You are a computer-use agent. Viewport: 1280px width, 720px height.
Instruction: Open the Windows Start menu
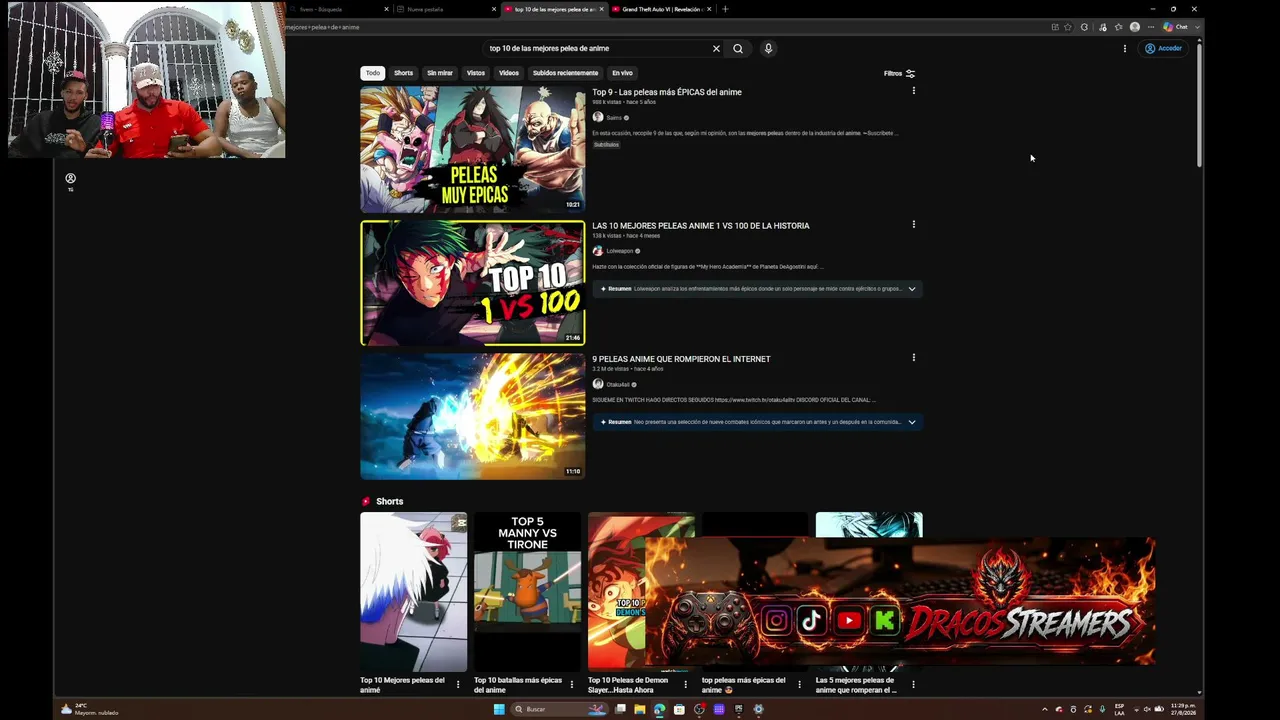point(499,709)
